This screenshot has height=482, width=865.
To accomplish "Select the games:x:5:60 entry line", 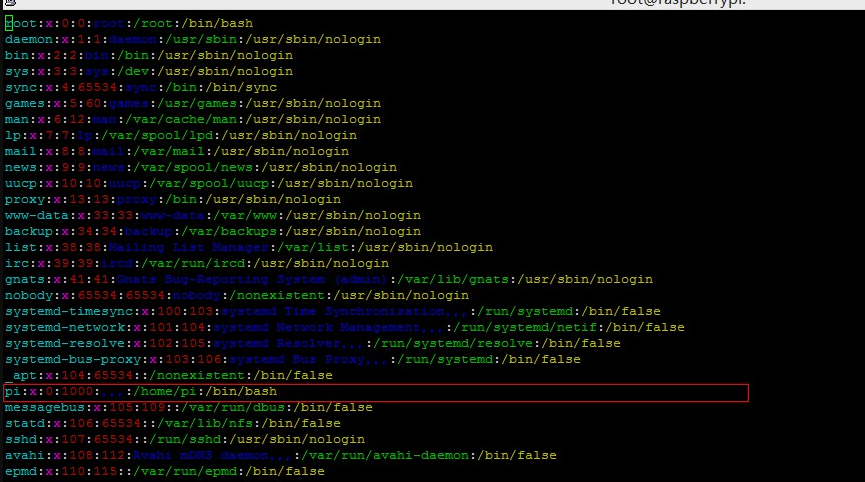I will tap(193, 104).
